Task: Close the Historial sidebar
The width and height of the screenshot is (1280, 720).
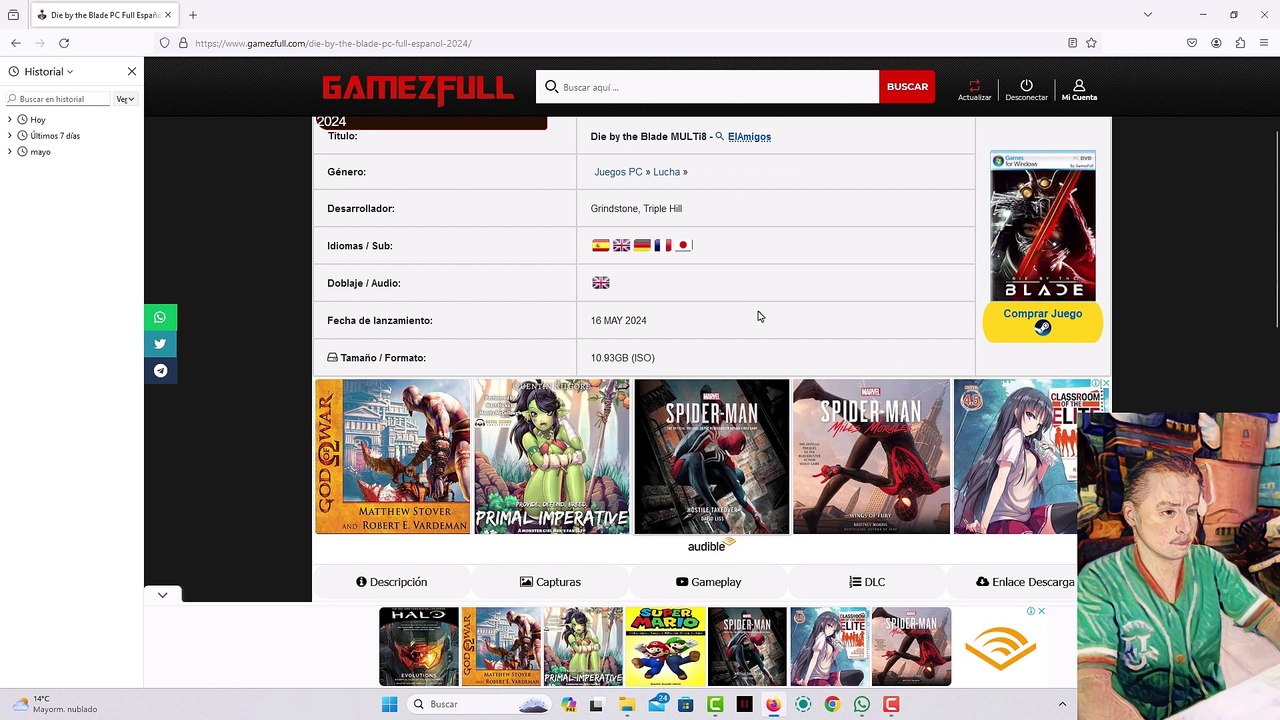Action: coord(131,72)
